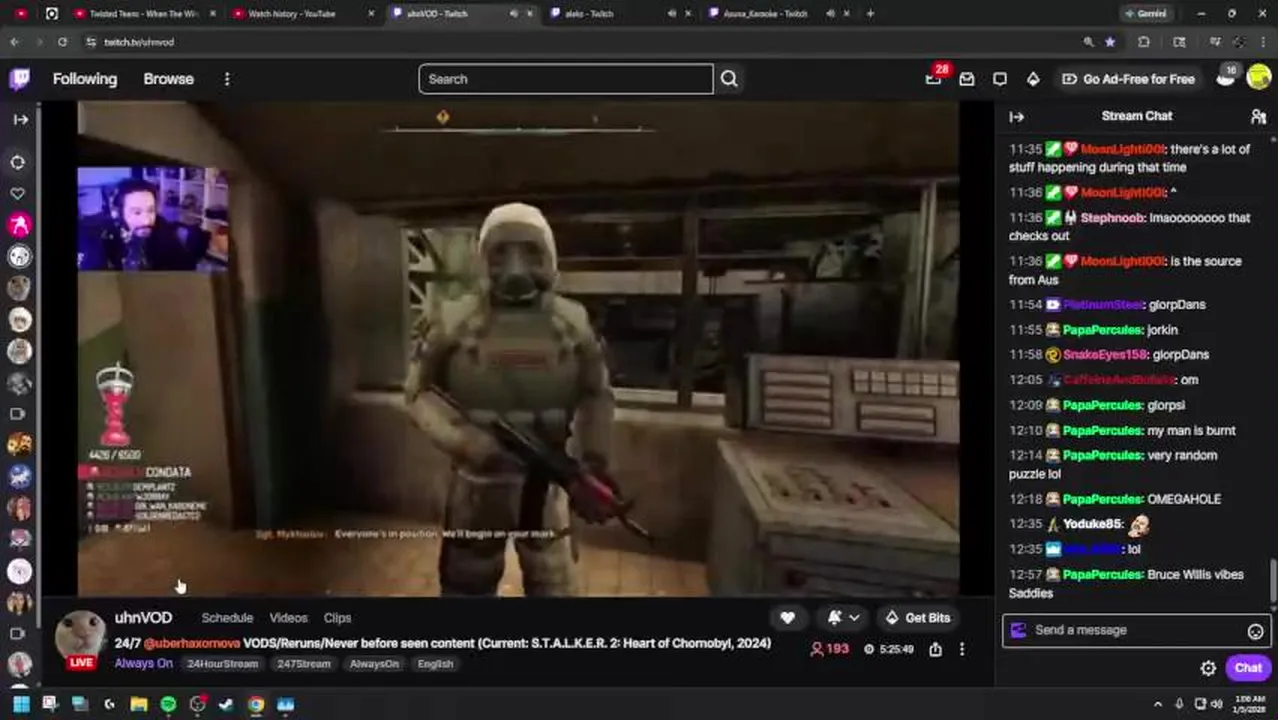Open the notification bell dropdown
Image resolution: width=1278 pixels, height=720 pixels.
click(843, 618)
